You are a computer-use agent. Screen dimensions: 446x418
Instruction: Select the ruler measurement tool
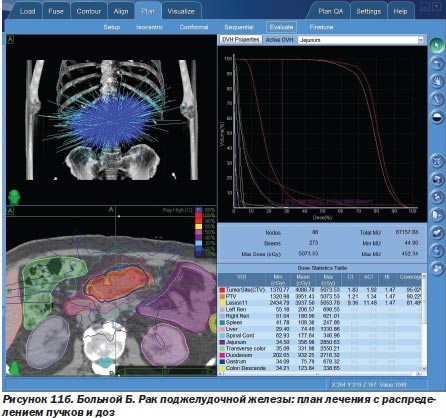coord(437,99)
